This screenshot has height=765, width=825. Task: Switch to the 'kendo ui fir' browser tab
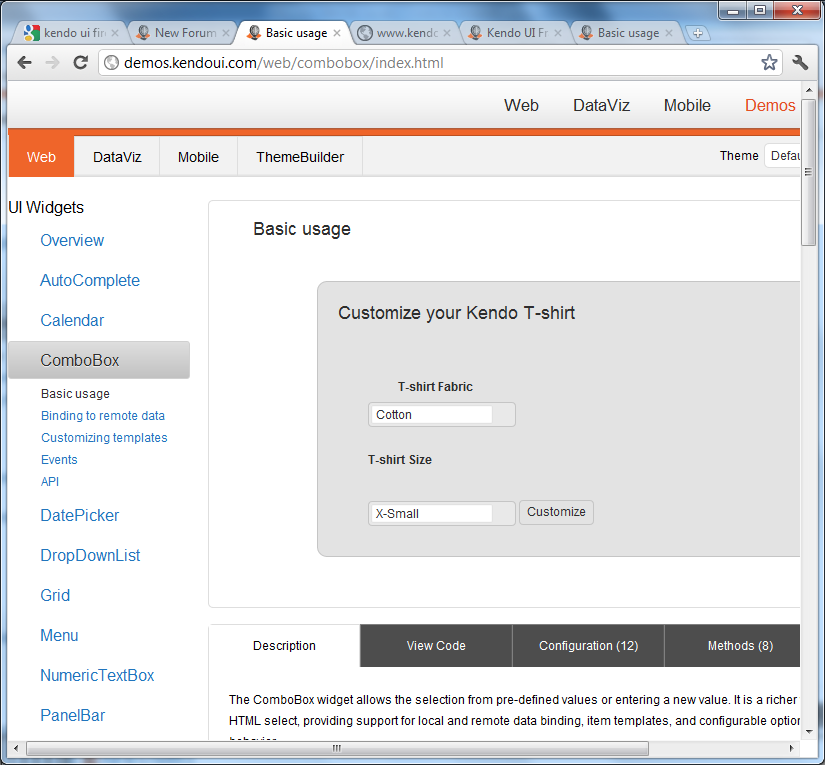pos(71,33)
